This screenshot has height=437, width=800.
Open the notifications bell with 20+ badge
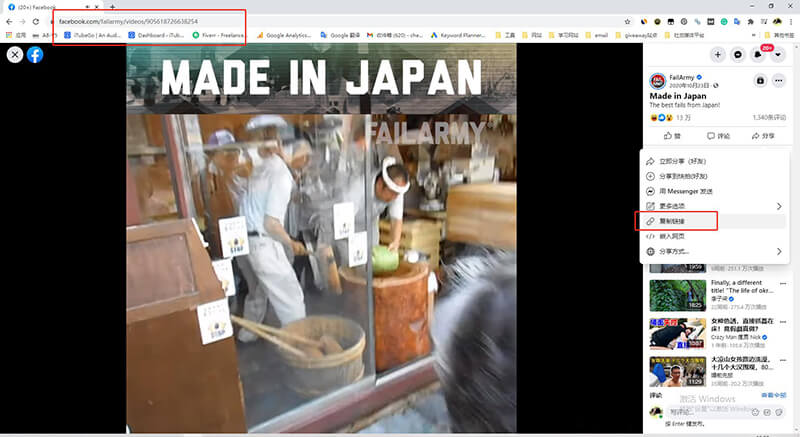click(758, 55)
